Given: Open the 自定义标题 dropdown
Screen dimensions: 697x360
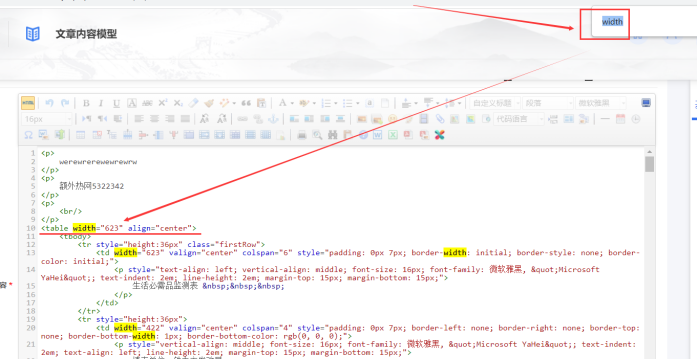Looking at the screenshot, I should pos(495,103).
